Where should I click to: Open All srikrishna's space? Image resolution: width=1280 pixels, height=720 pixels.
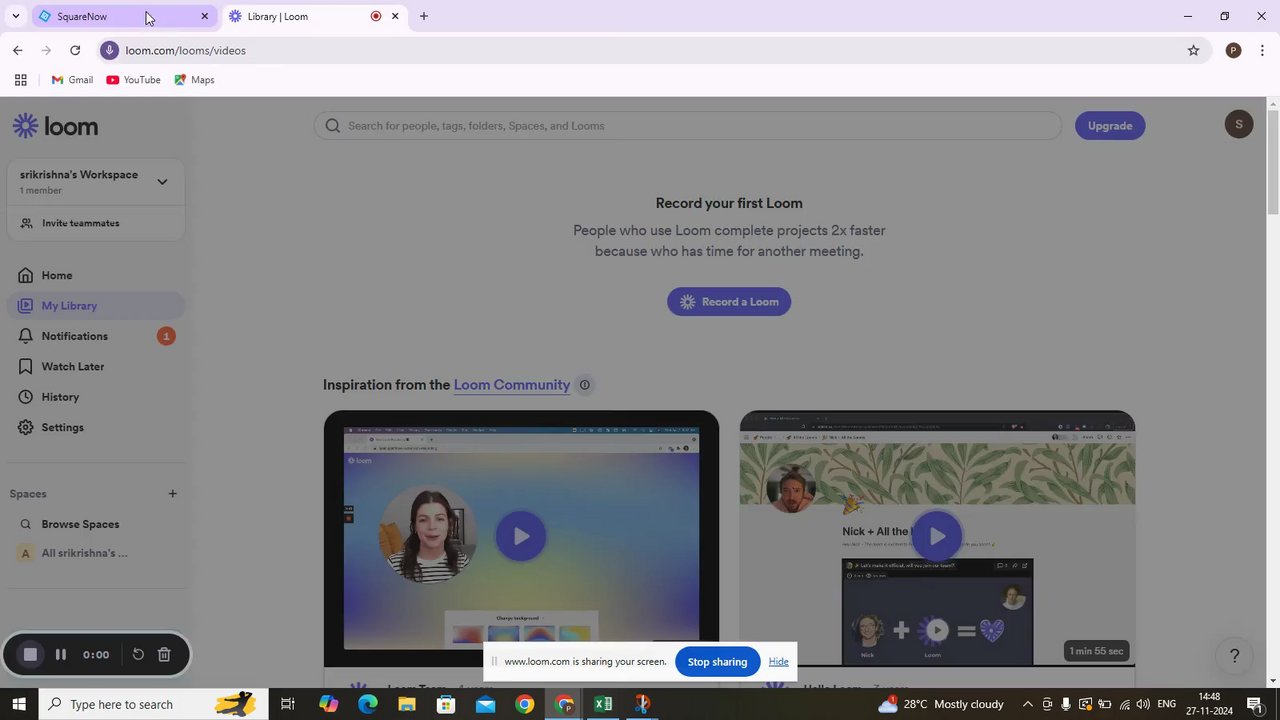coord(84,553)
